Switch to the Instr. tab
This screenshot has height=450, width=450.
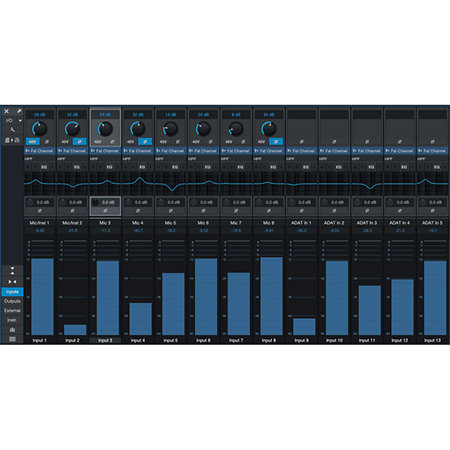point(12,320)
